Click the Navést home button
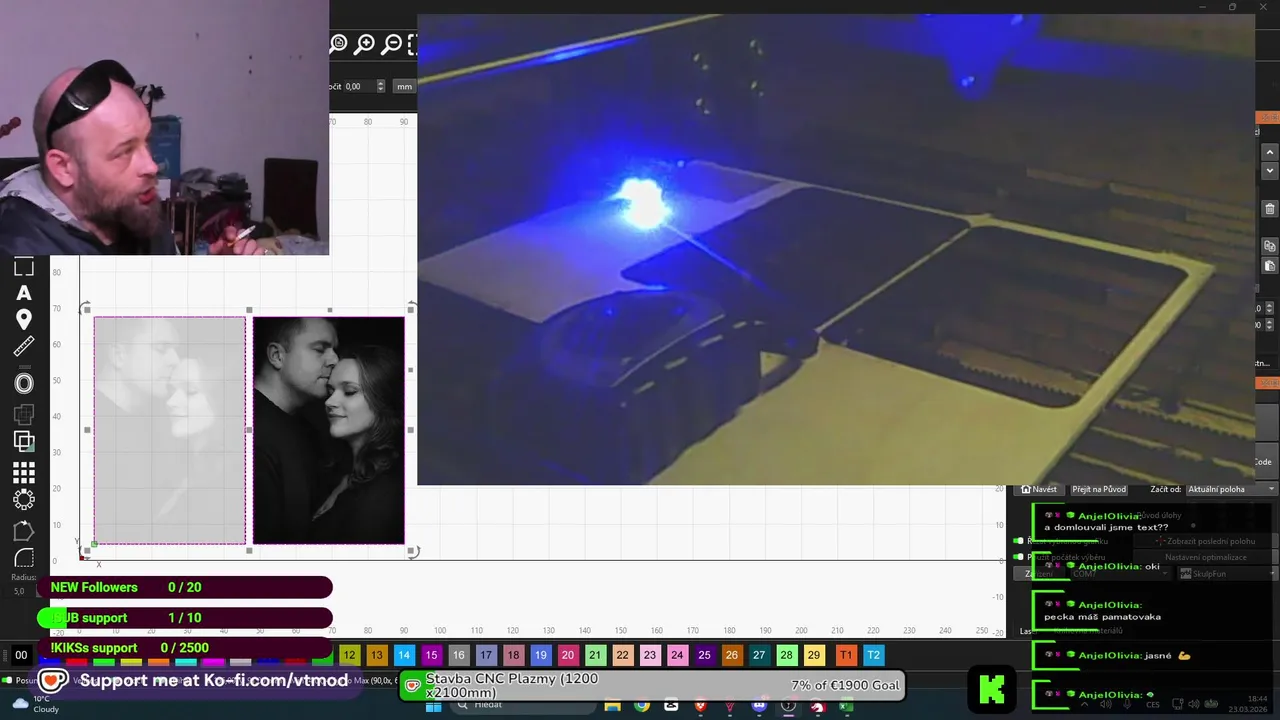1280x720 pixels. pyautogui.click(x=1039, y=489)
